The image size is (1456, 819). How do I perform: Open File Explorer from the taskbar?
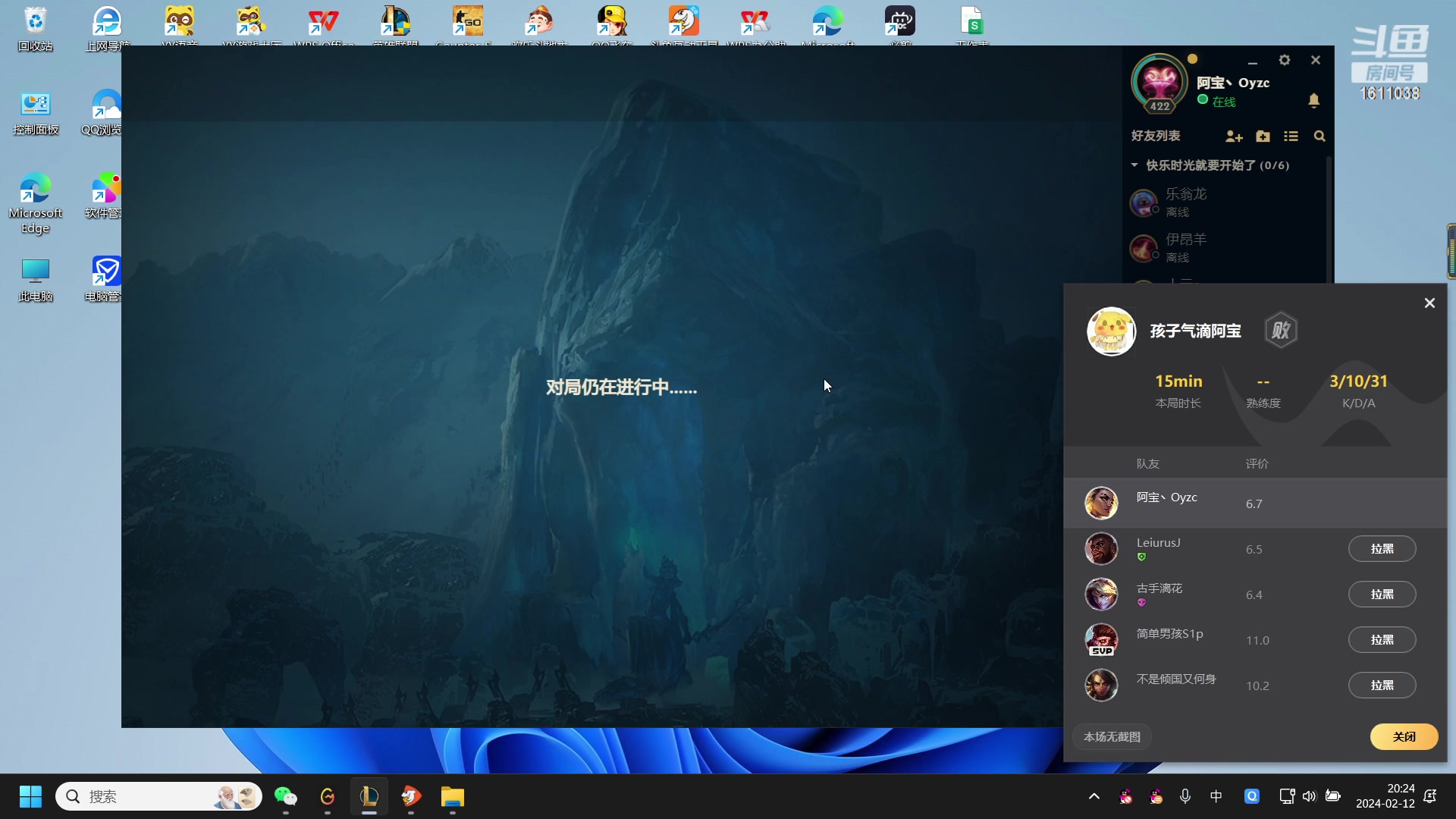pyautogui.click(x=453, y=797)
